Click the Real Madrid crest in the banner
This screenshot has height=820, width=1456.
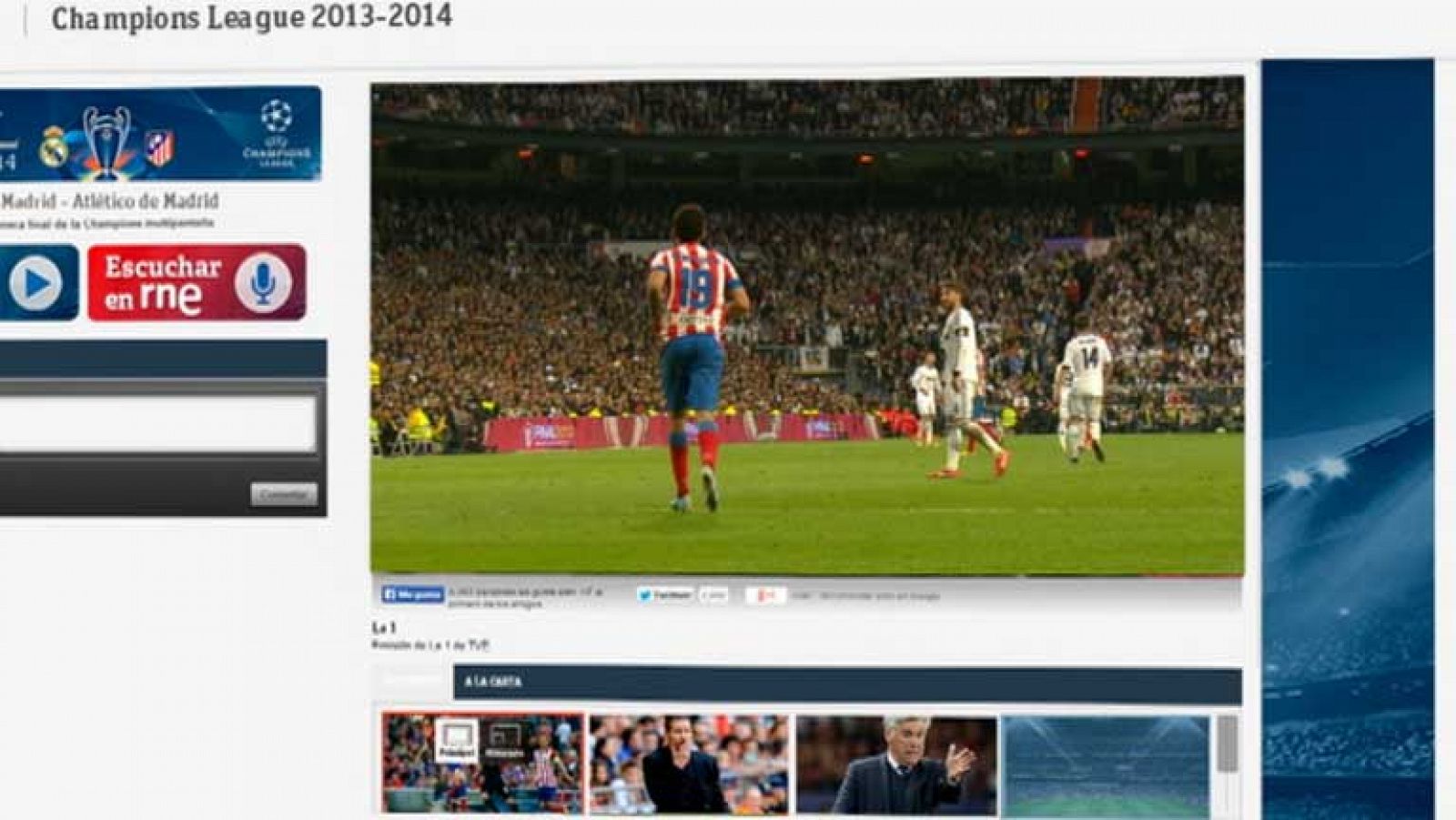(x=54, y=147)
